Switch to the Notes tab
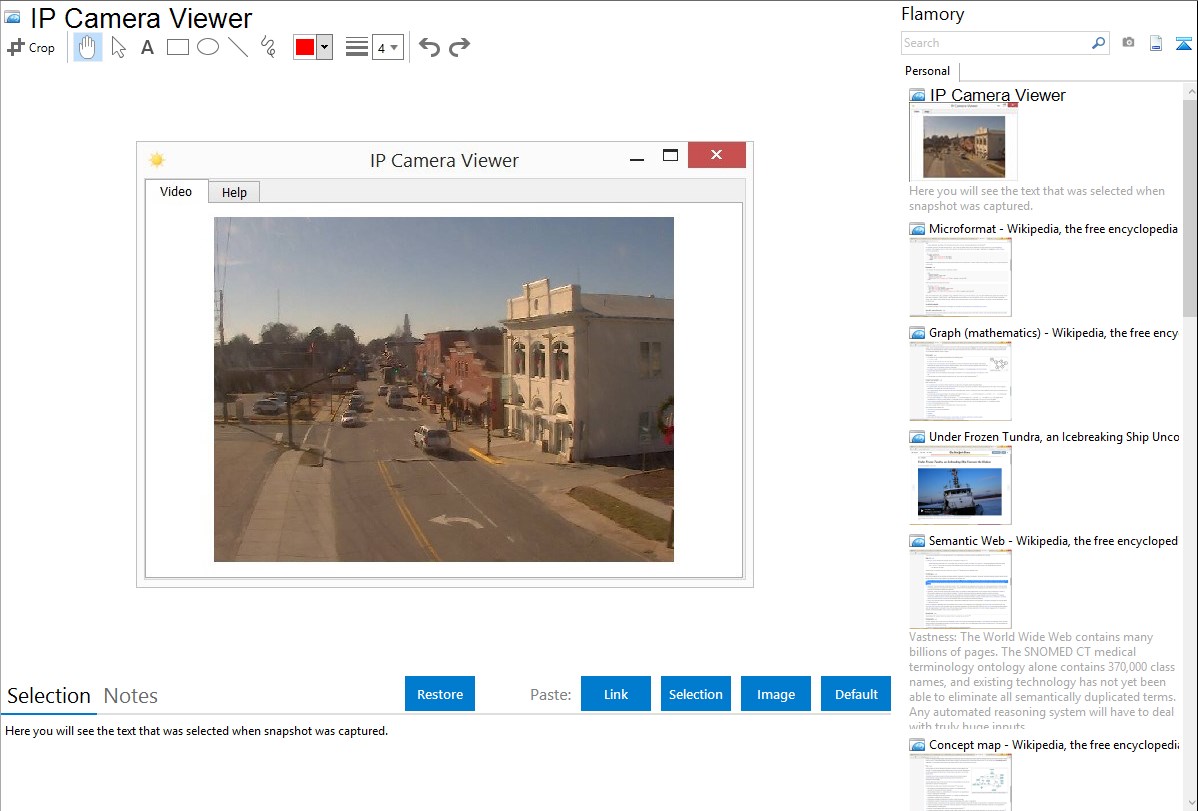 coord(131,696)
